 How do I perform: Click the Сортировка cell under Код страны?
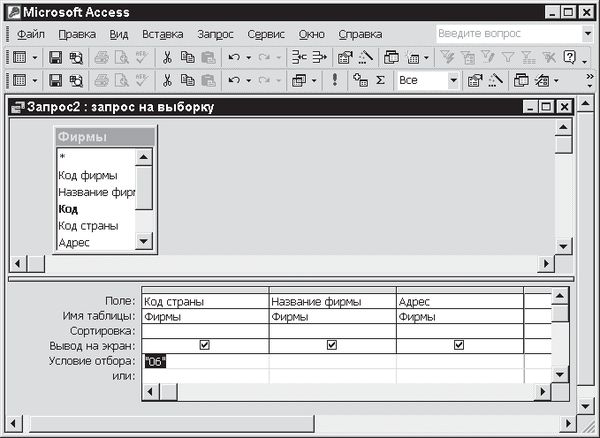205,330
